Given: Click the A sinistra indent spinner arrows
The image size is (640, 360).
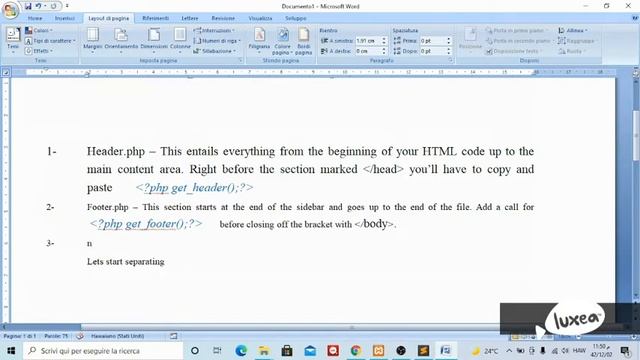Looking at the screenshot, I should (x=384, y=41).
